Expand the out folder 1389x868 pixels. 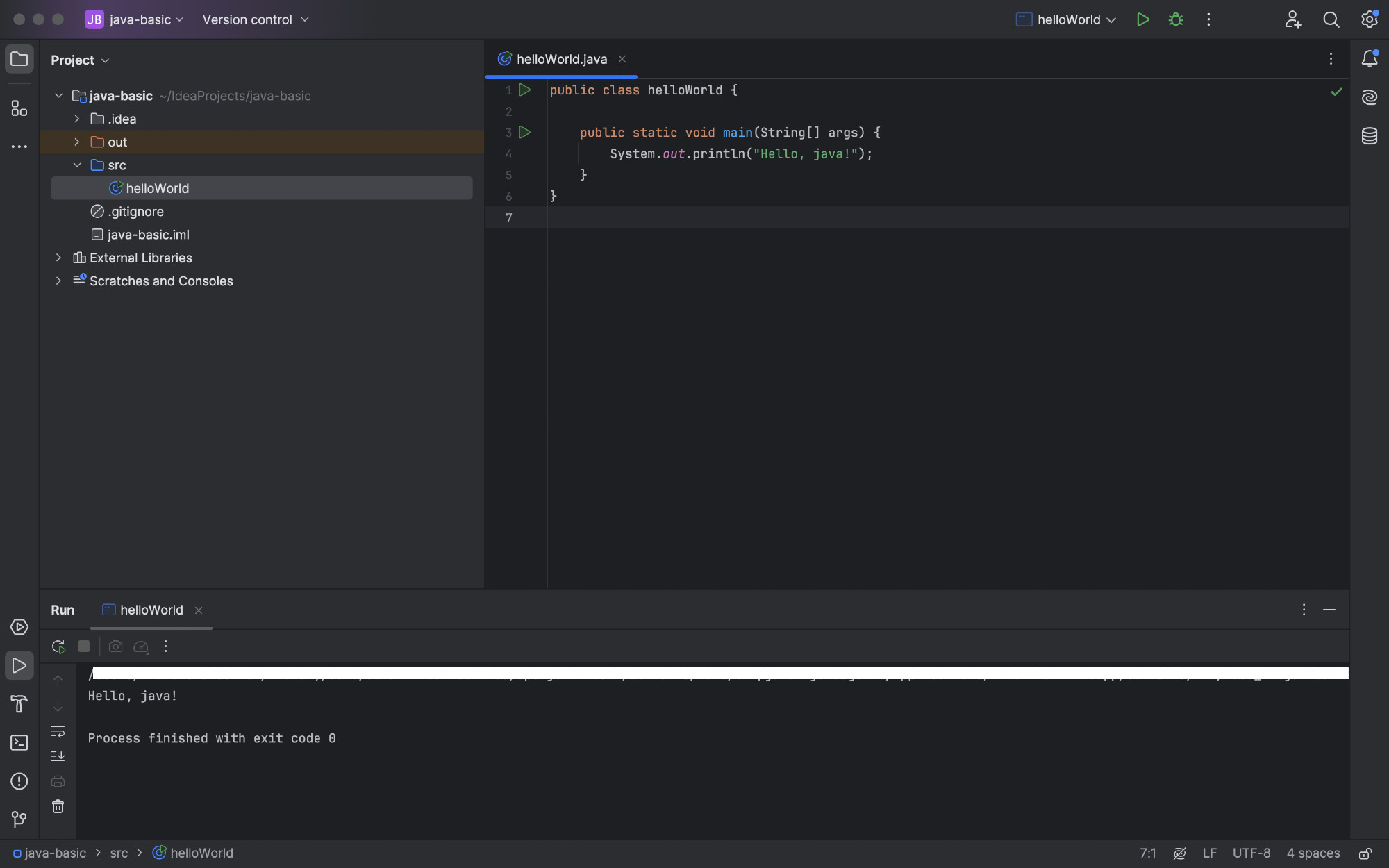[x=77, y=142]
